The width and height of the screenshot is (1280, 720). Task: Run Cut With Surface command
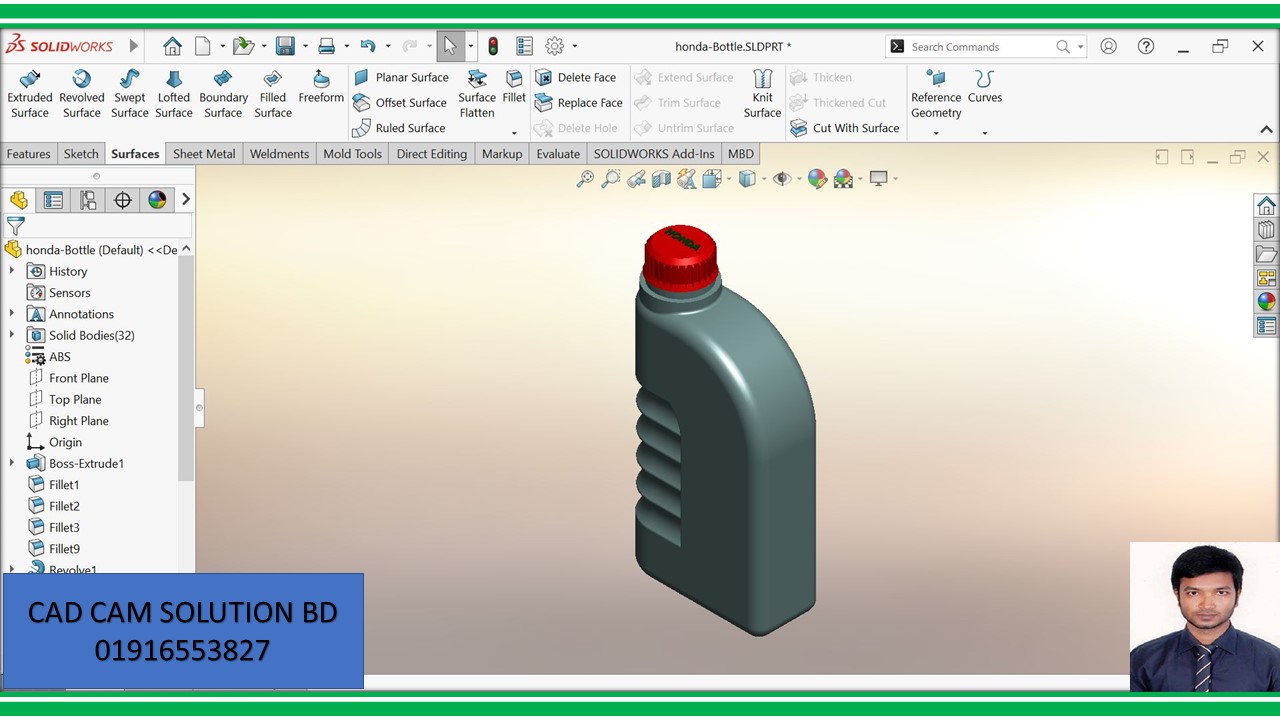(845, 128)
